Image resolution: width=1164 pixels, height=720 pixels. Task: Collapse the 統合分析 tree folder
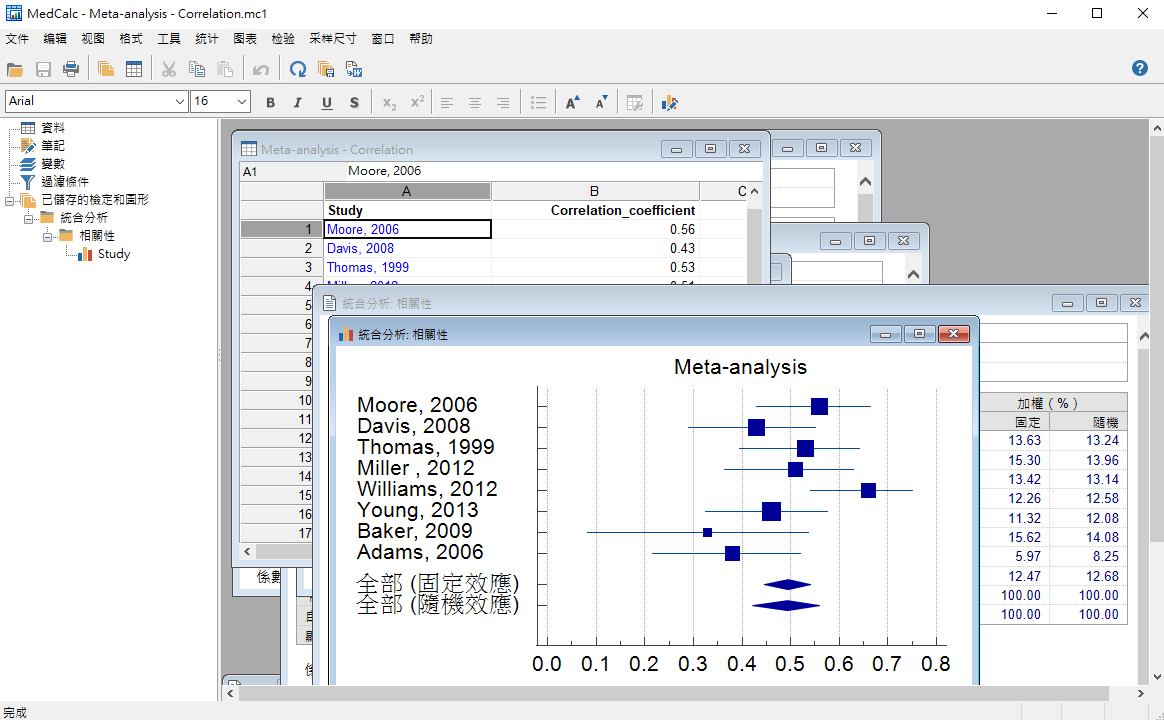[28, 218]
